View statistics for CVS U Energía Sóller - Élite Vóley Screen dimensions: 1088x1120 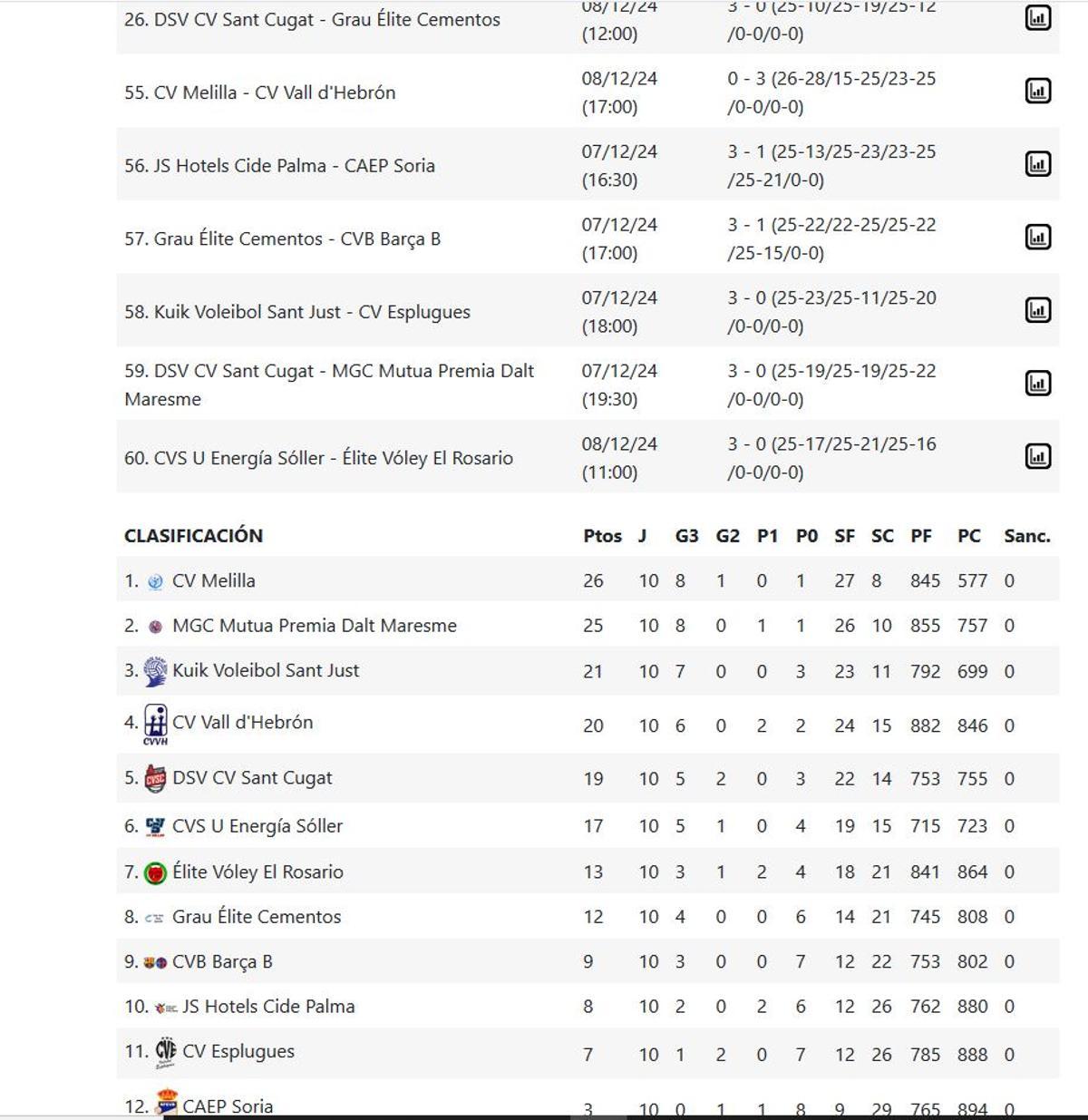1036,457
